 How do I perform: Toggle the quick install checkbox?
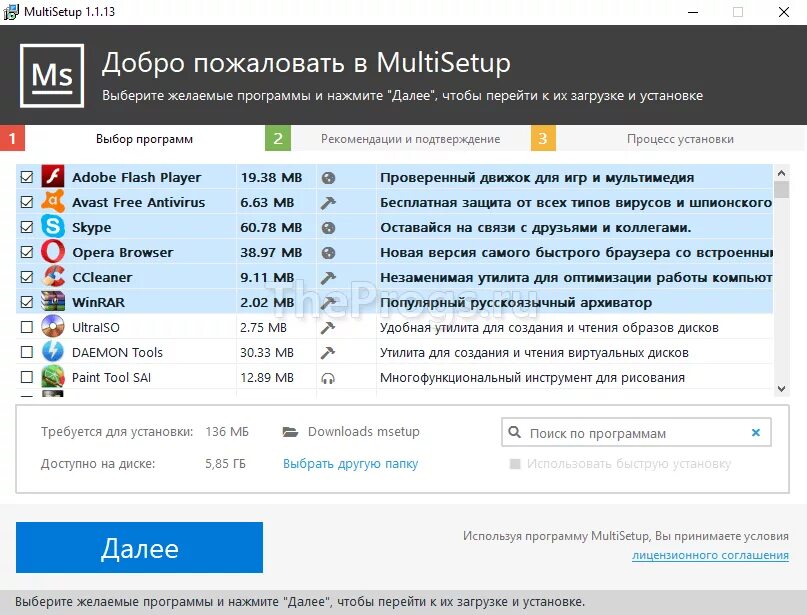515,464
